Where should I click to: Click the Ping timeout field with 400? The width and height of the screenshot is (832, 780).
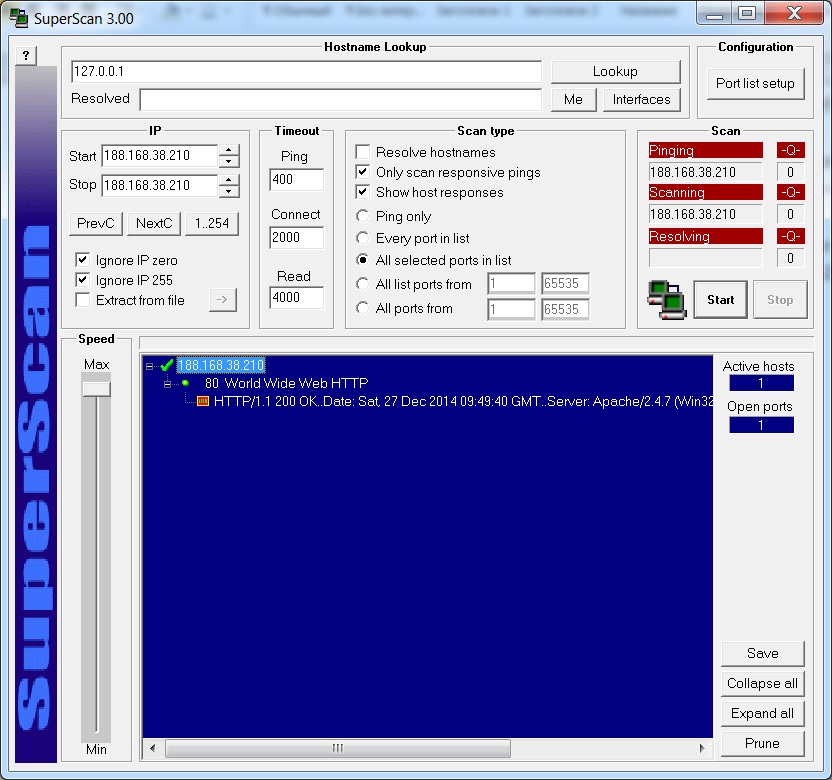[x=296, y=179]
